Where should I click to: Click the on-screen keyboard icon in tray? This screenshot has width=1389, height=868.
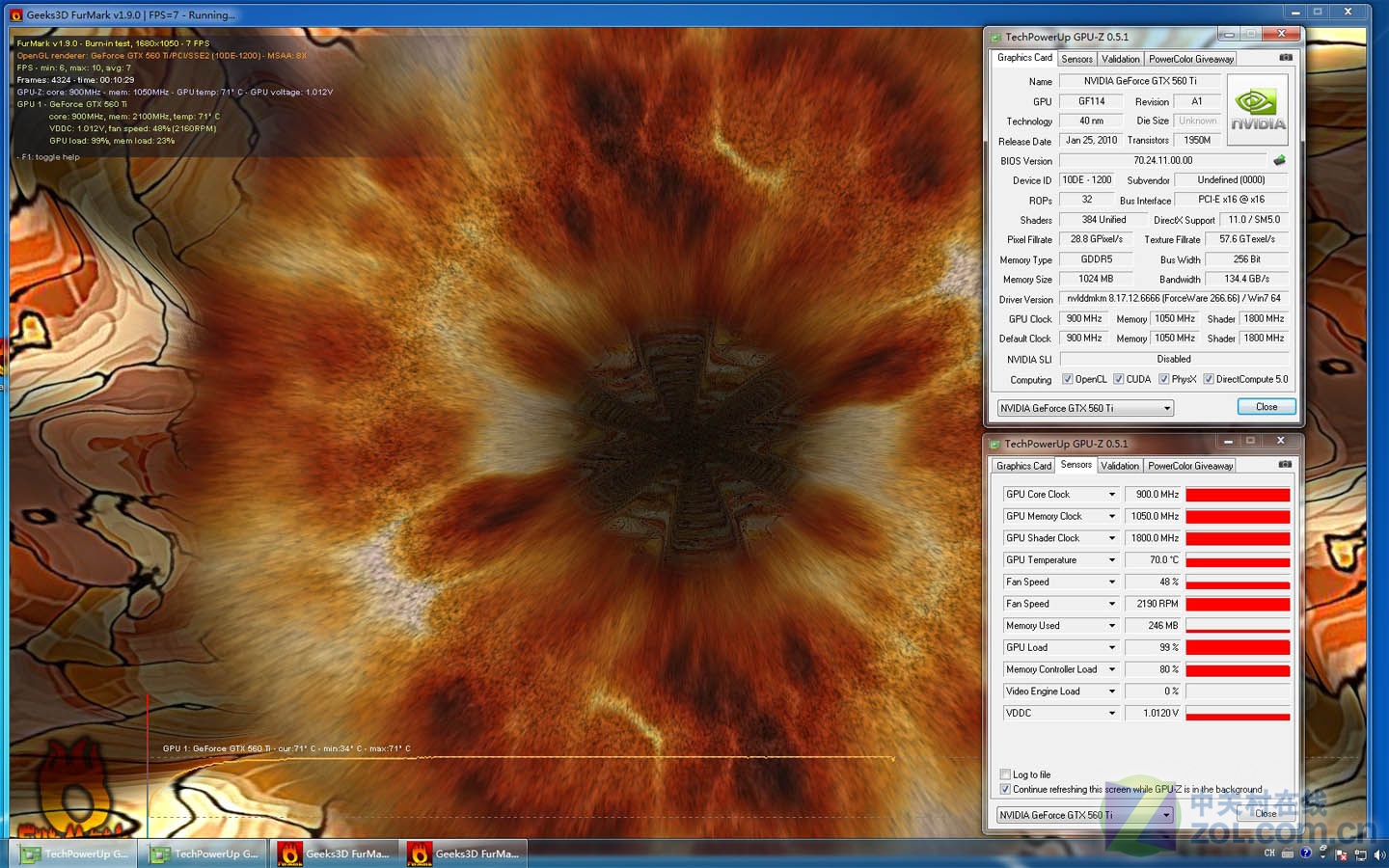pyautogui.click(x=1289, y=854)
